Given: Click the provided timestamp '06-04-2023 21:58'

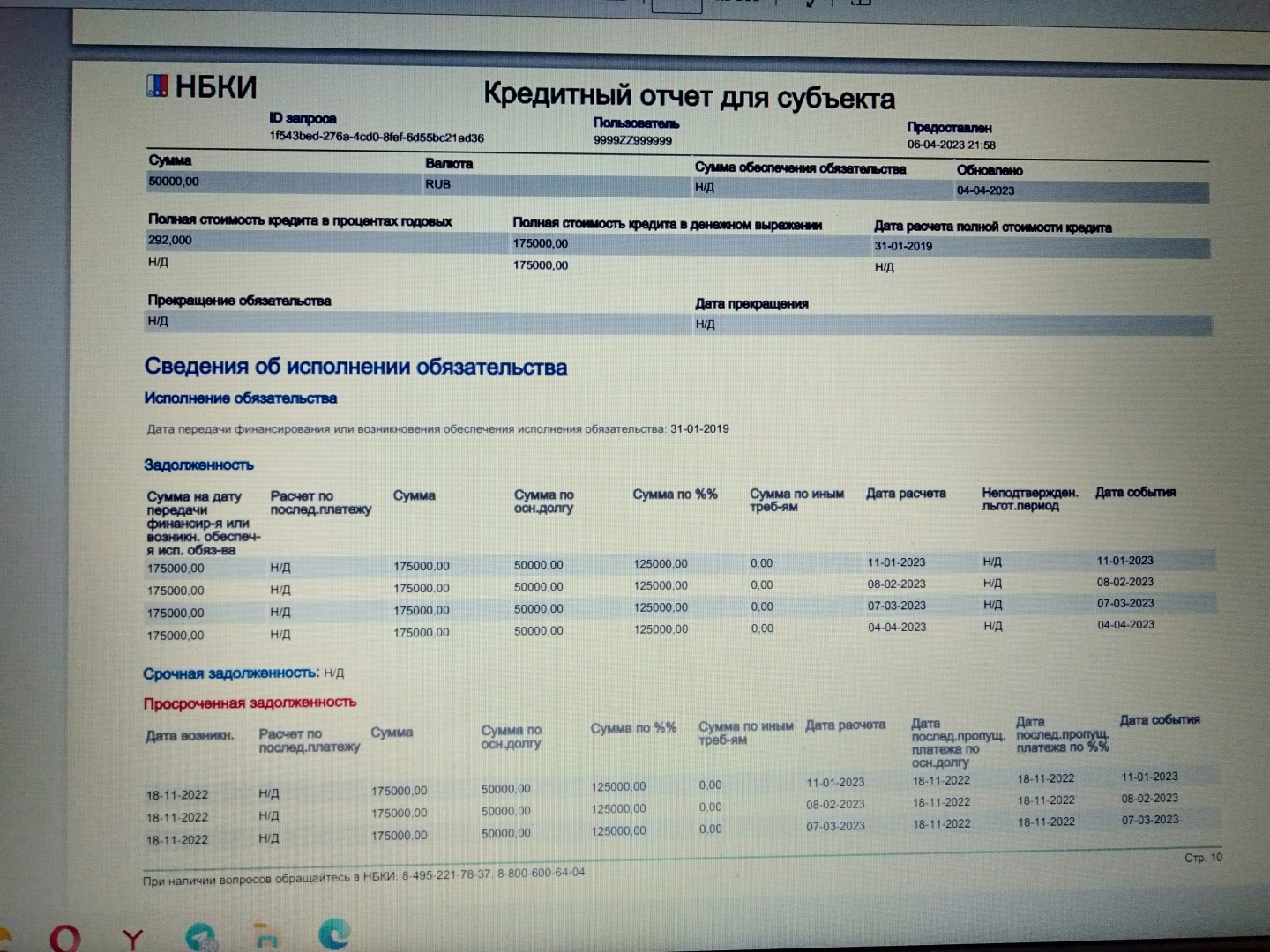Looking at the screenshot, I should [x=951, y=145].
